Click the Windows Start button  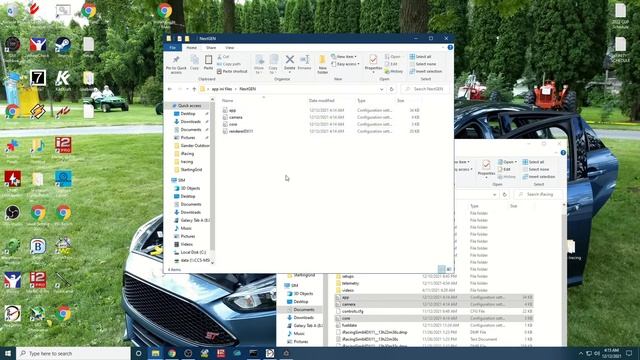pyautogui.click(x=8, y=353)
